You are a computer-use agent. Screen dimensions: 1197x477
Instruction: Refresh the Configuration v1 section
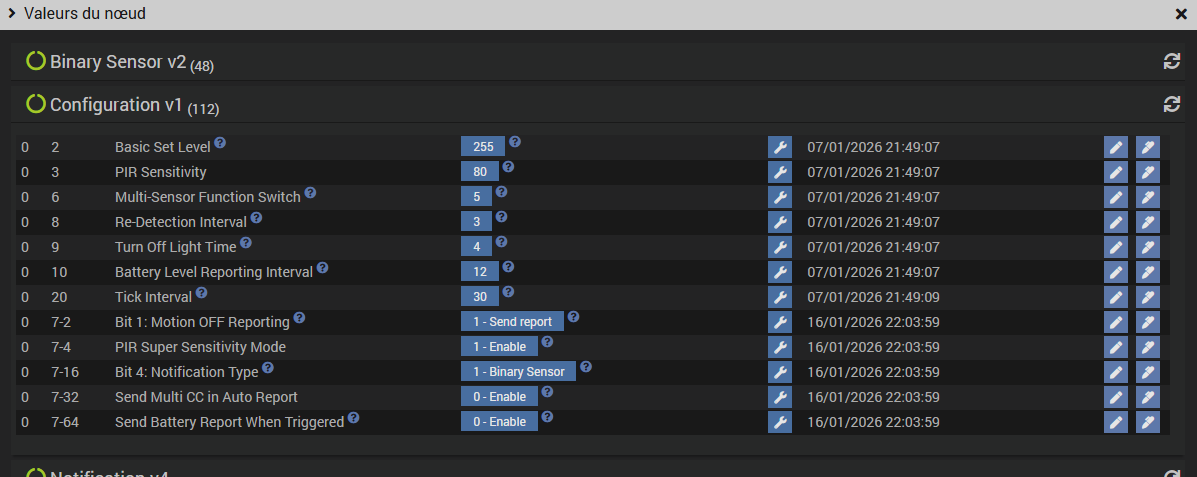(x=1172, y=104)
